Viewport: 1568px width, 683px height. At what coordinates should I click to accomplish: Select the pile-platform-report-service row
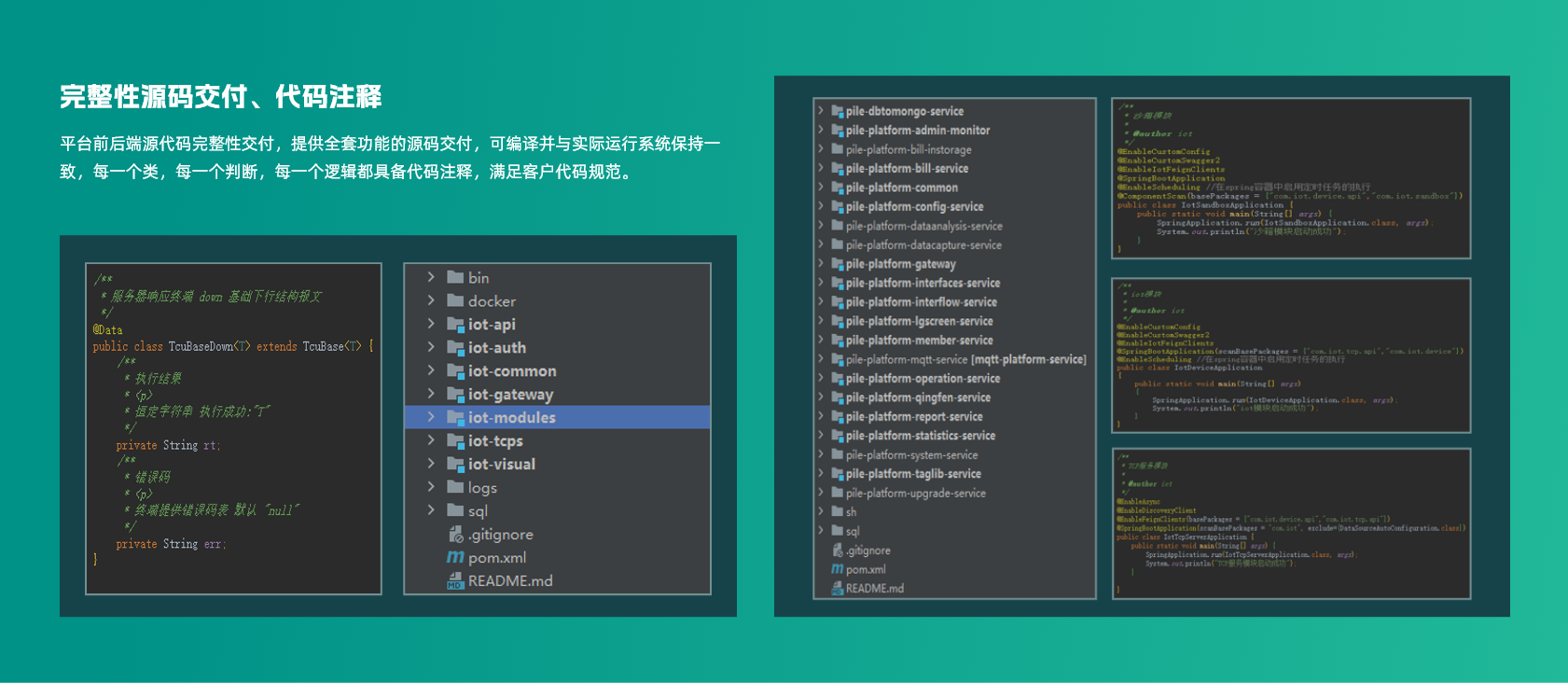pyautogui.click(x=954, y=416)
